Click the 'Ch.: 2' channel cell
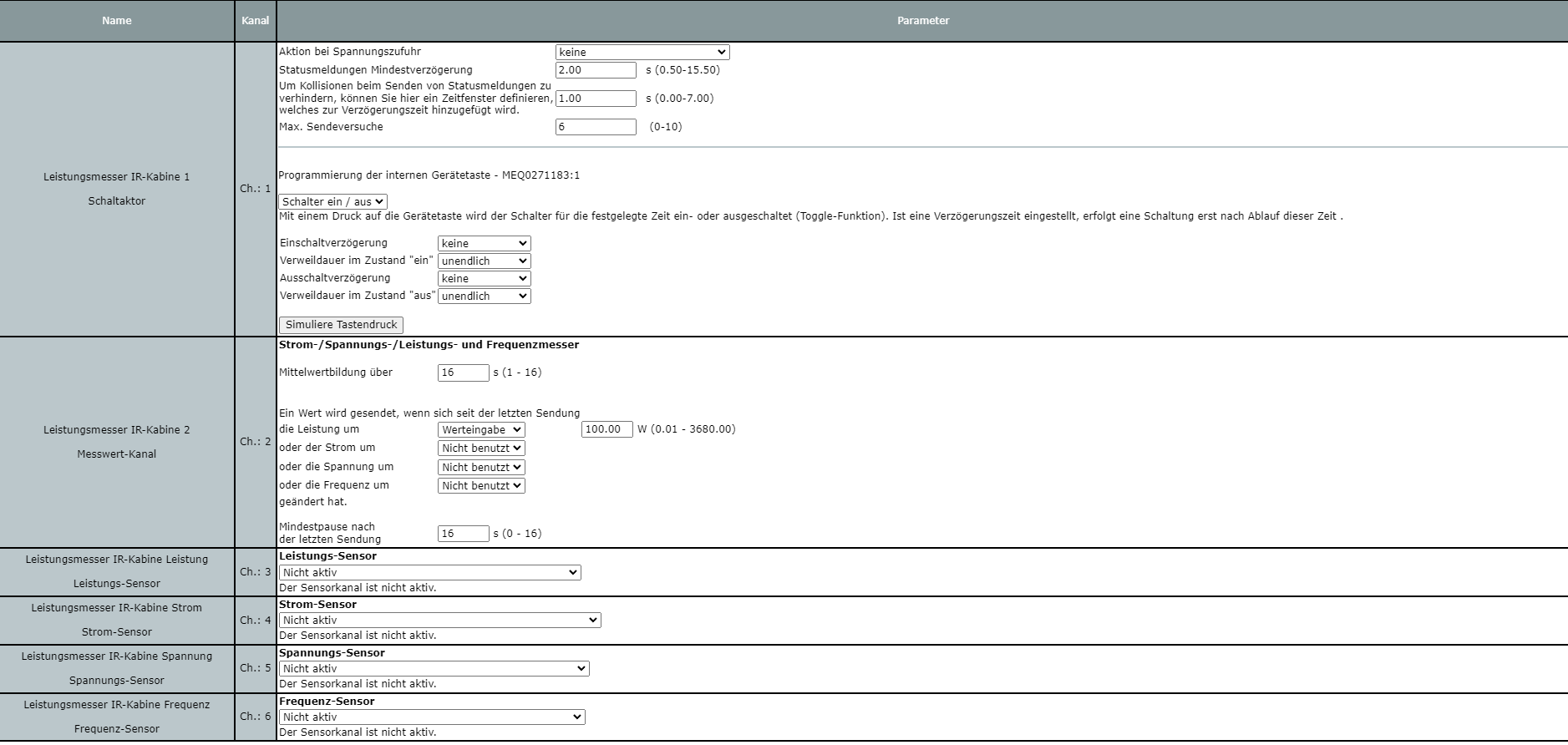The height and width of the screenshot is (745, 1568). pos(256,442)
